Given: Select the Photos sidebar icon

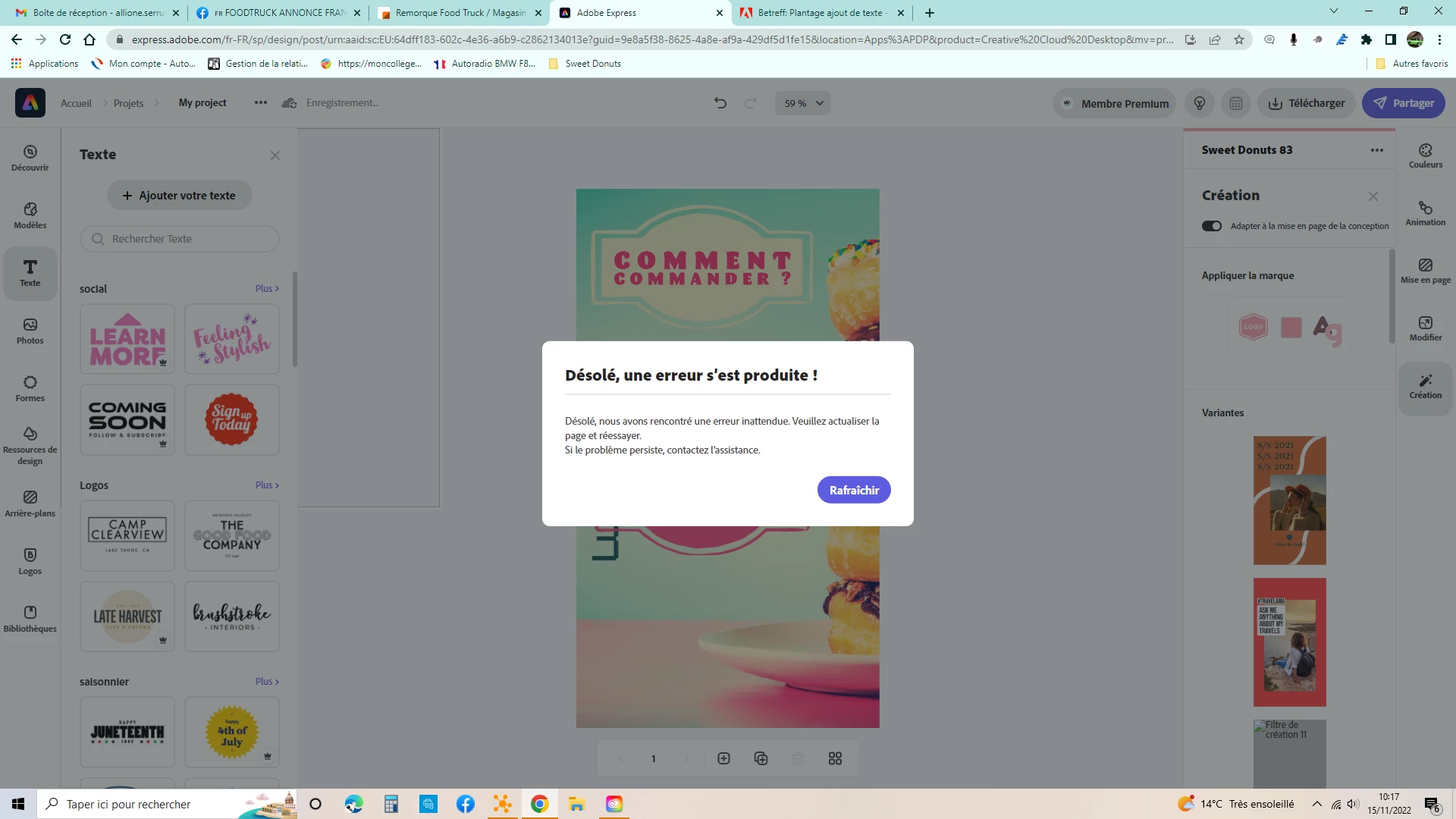Looking at the screenshot, I should click(30, 331).
